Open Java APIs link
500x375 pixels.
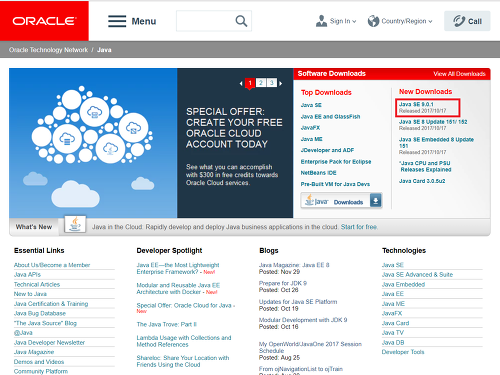tap(27, 275)
